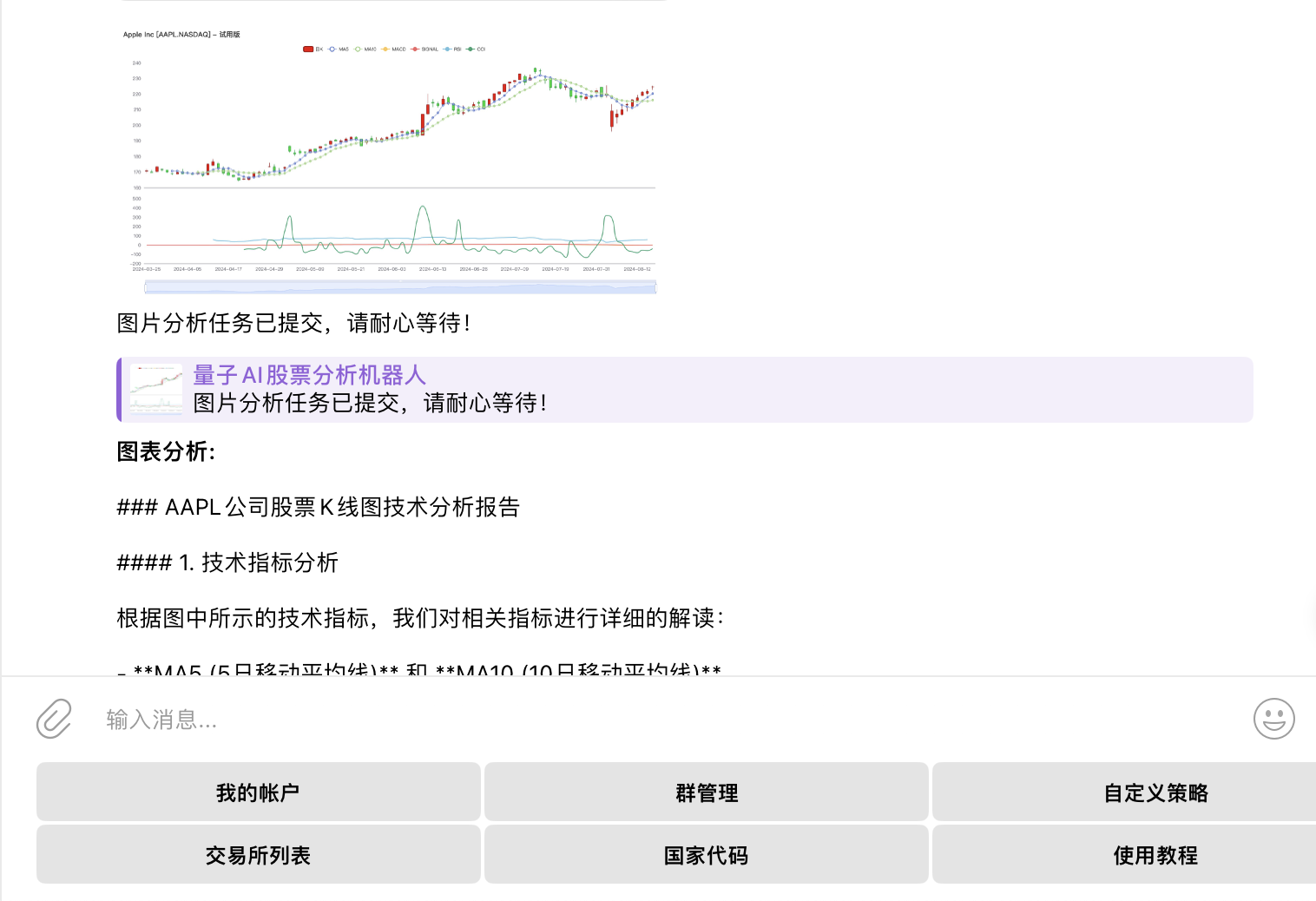
Task: Click the SIGNAL legend marker in chart
Action: pos(415,49)
